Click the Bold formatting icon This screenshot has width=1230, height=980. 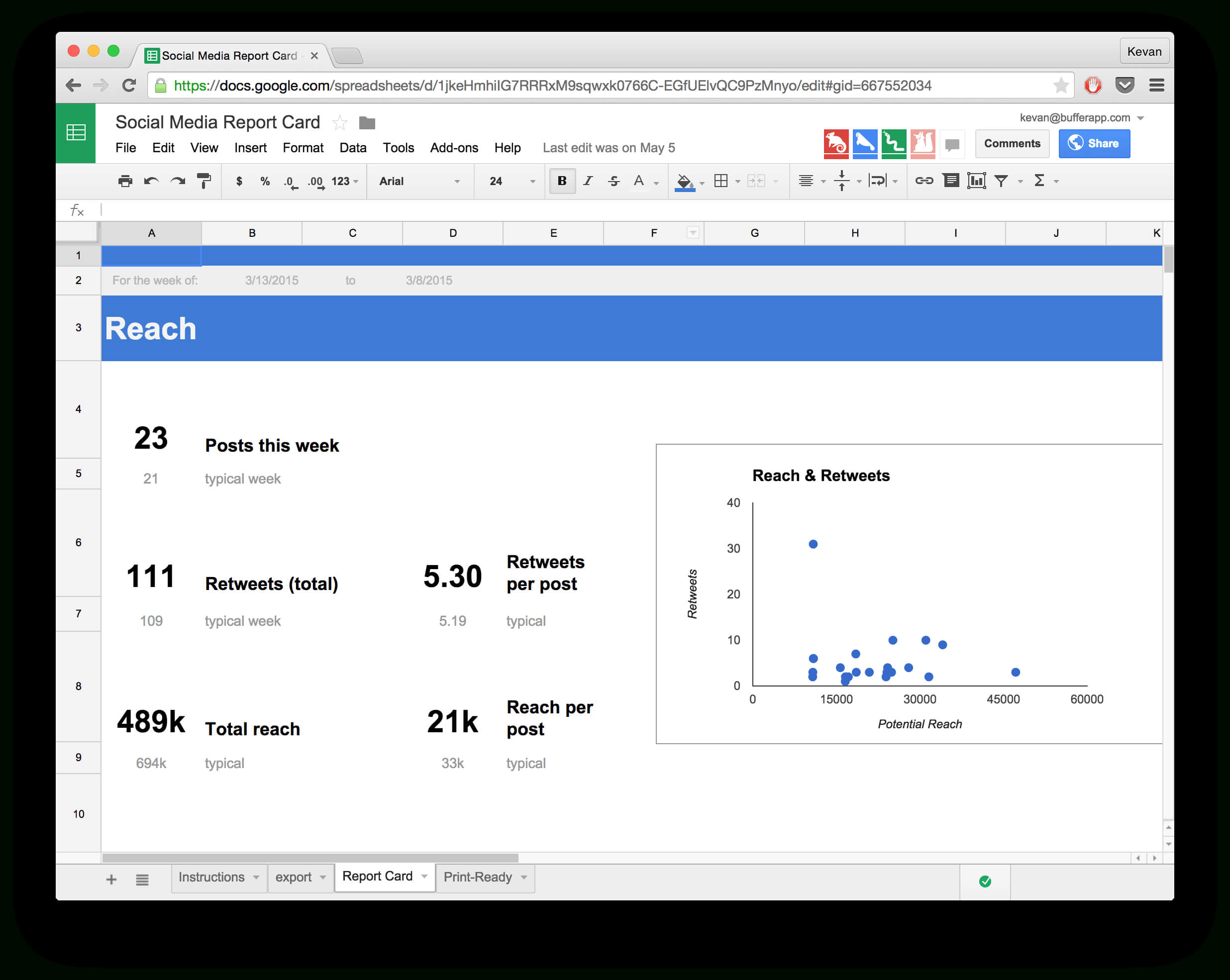pyautogui.click(x=561, y=180)
